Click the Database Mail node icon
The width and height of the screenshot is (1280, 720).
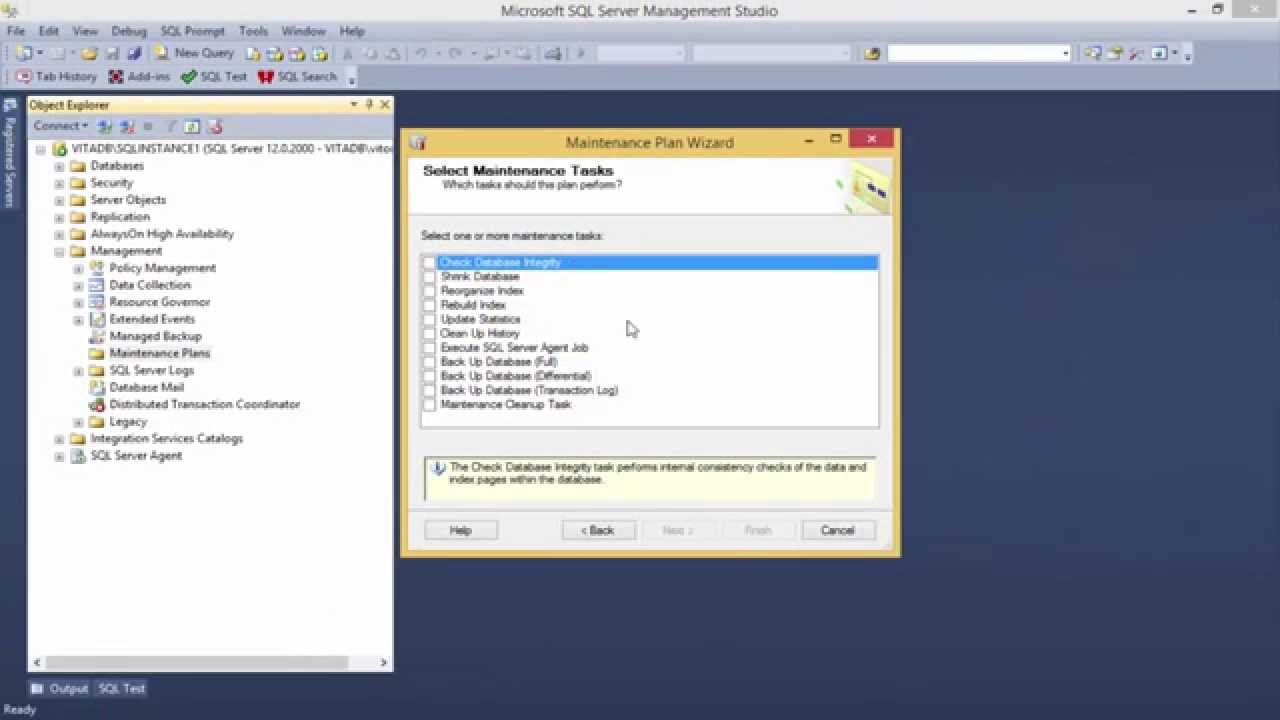pyautogui.click(x=97, y=387)
